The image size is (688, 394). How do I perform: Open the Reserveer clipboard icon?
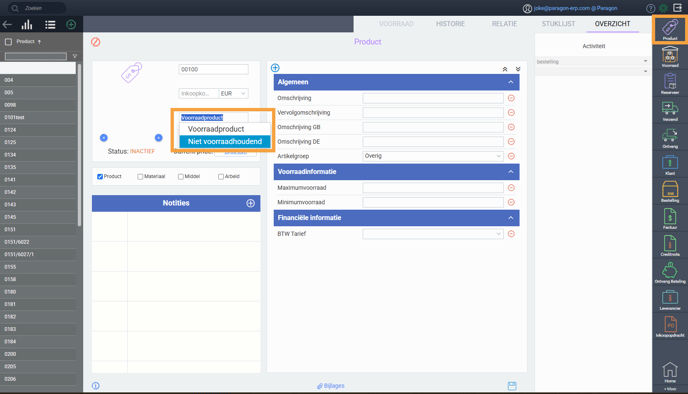click(670, 84)
